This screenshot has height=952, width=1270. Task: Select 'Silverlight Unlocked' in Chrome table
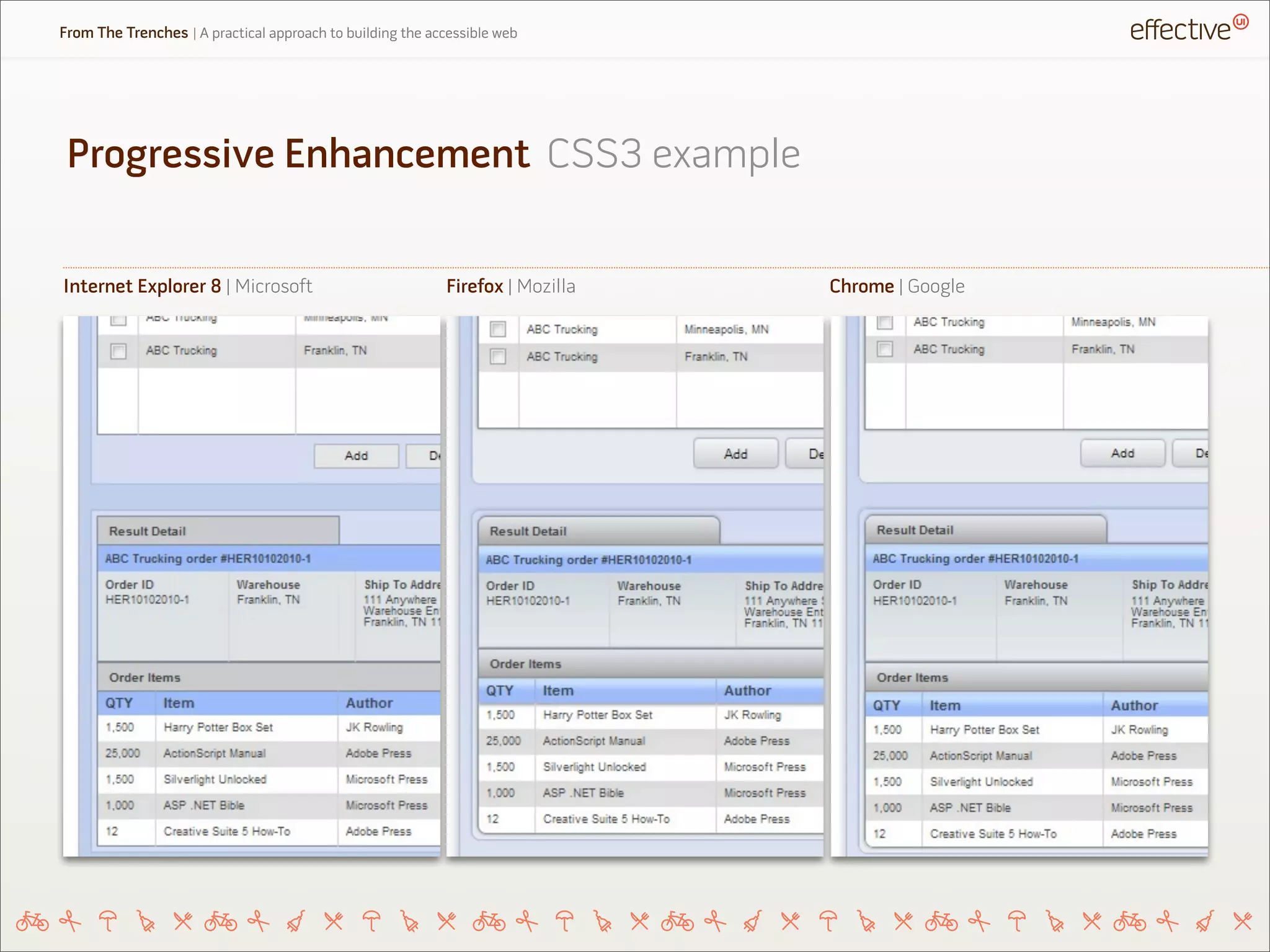[981, 782]
